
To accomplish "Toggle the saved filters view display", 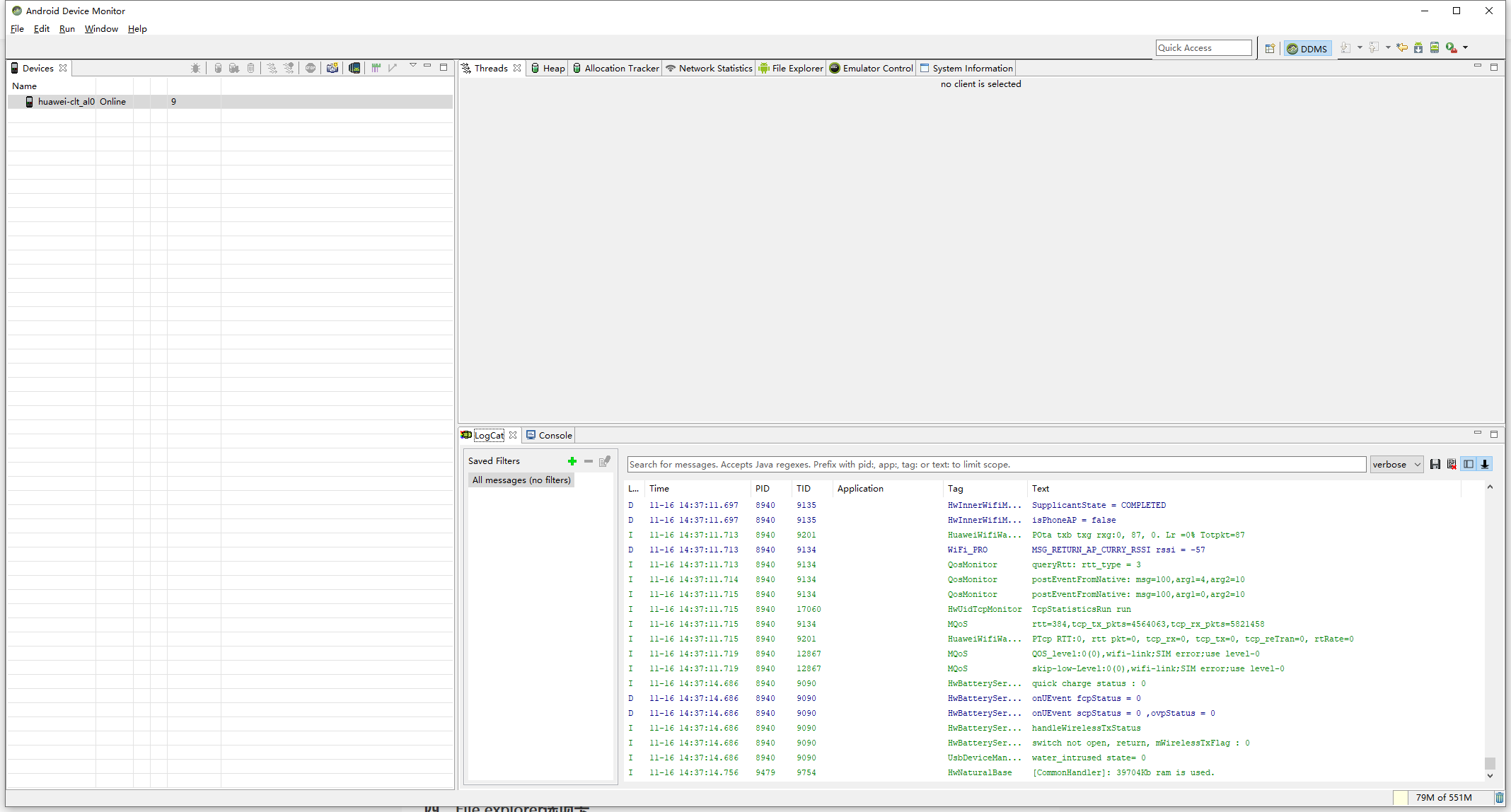I will point(1469,465).
